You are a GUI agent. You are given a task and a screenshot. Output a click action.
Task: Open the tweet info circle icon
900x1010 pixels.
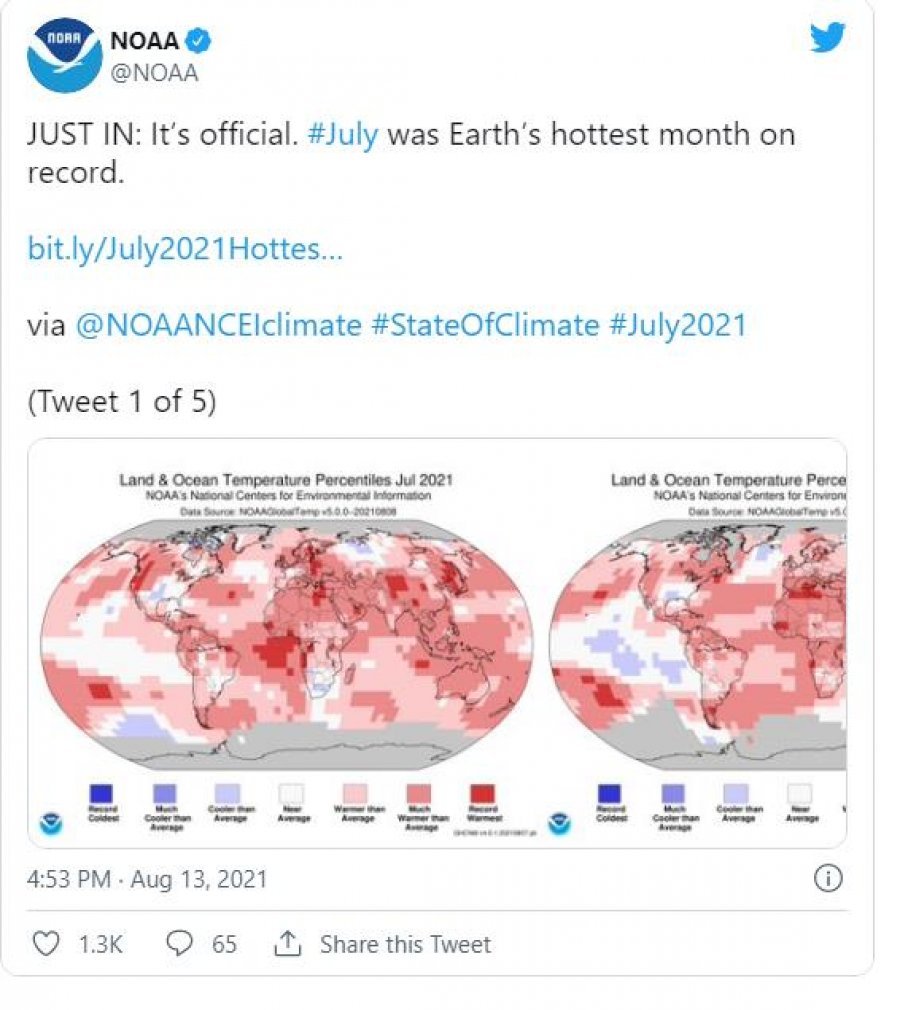point(828,879)
